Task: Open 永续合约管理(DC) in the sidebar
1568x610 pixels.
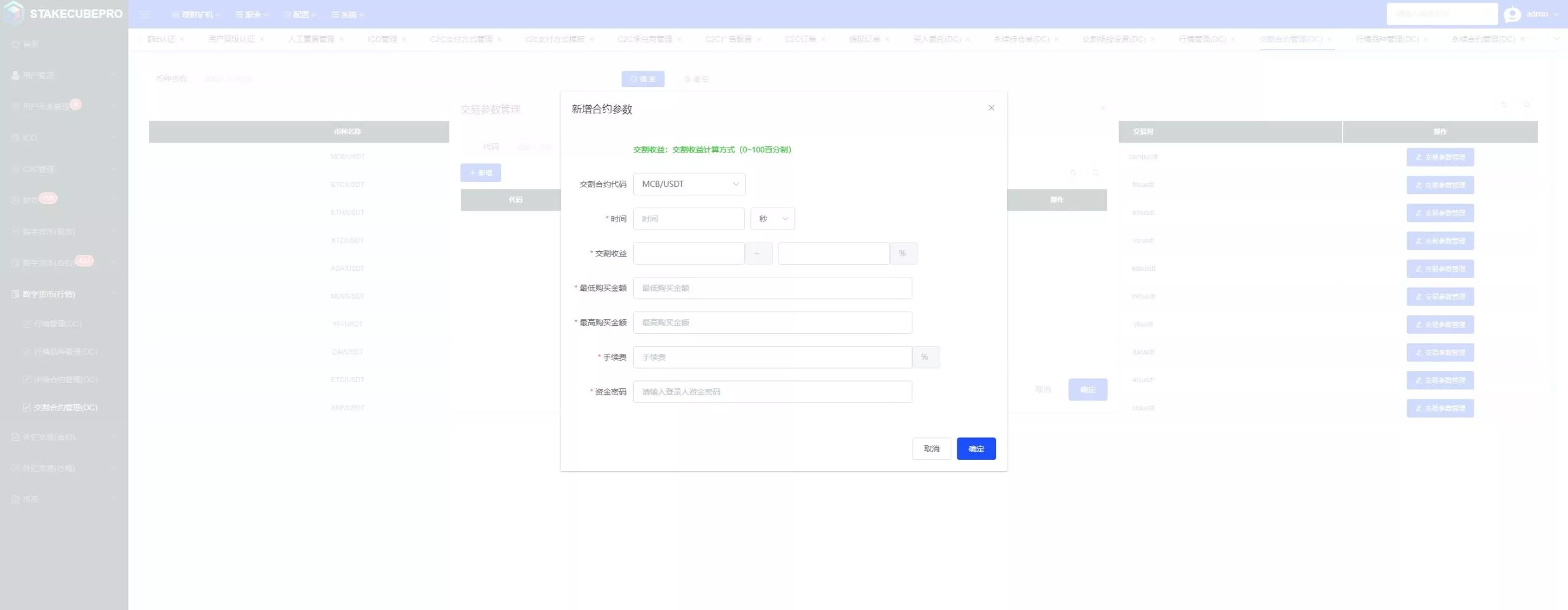Action: coord(64,379)
